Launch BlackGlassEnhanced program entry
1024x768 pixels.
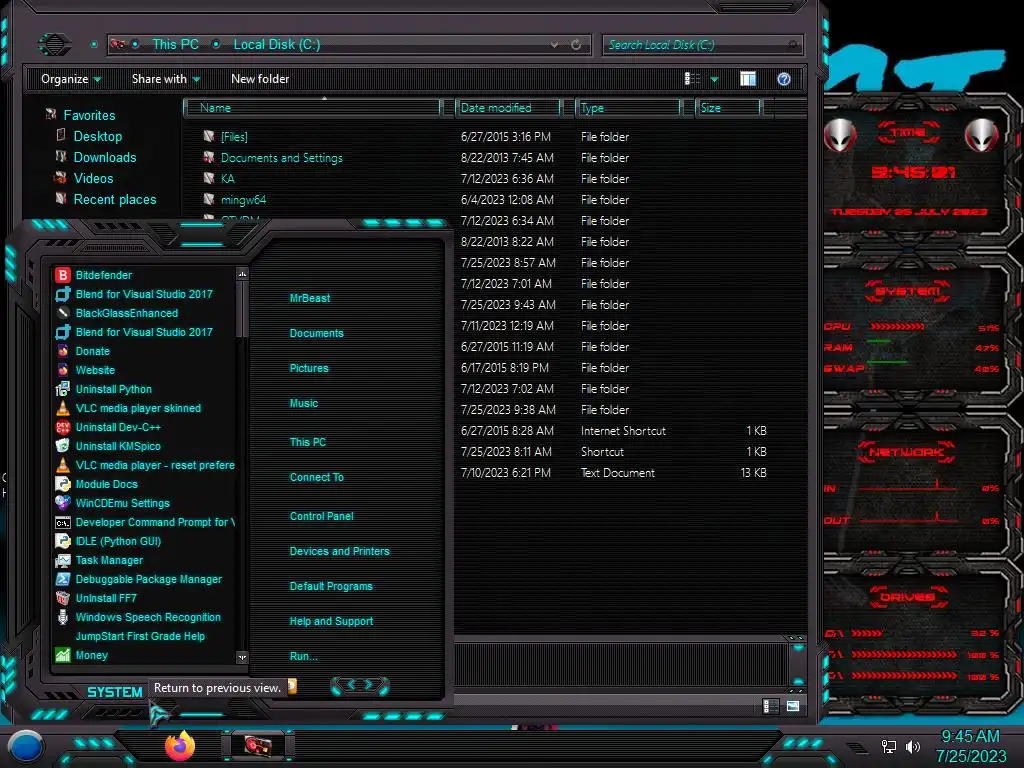click(x=127, y=313)
